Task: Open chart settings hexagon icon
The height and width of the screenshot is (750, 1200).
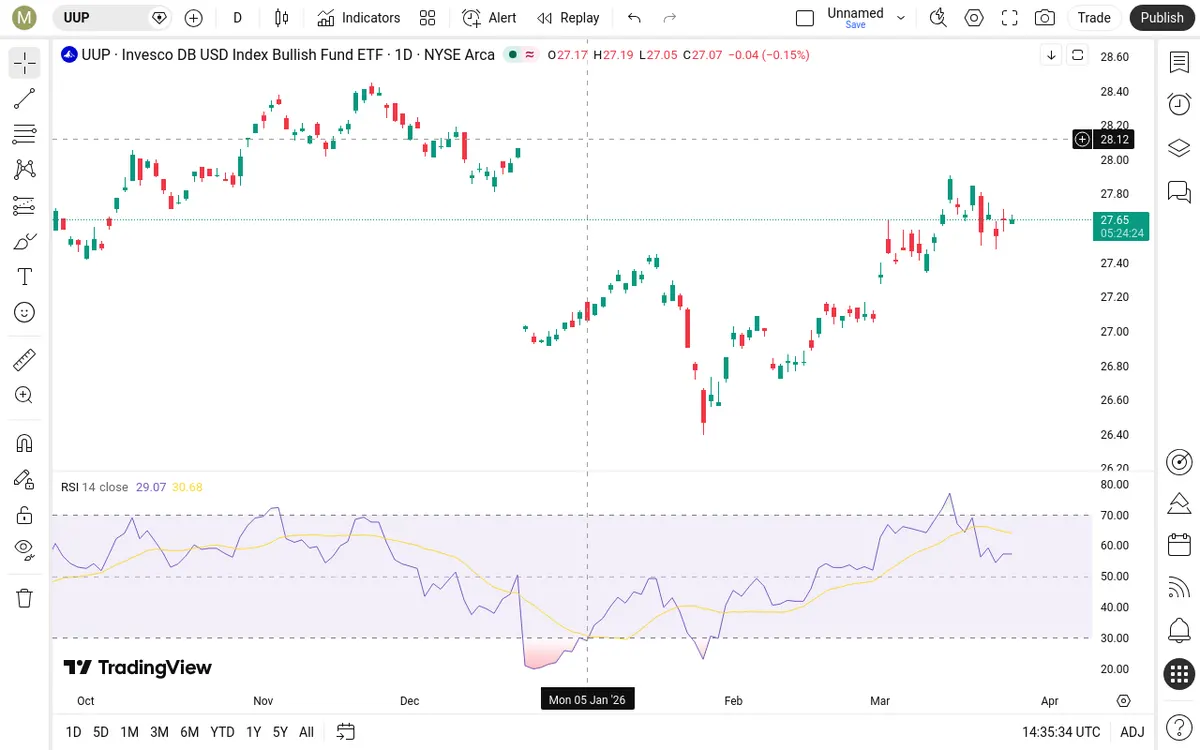Action: tap(974, 18)
